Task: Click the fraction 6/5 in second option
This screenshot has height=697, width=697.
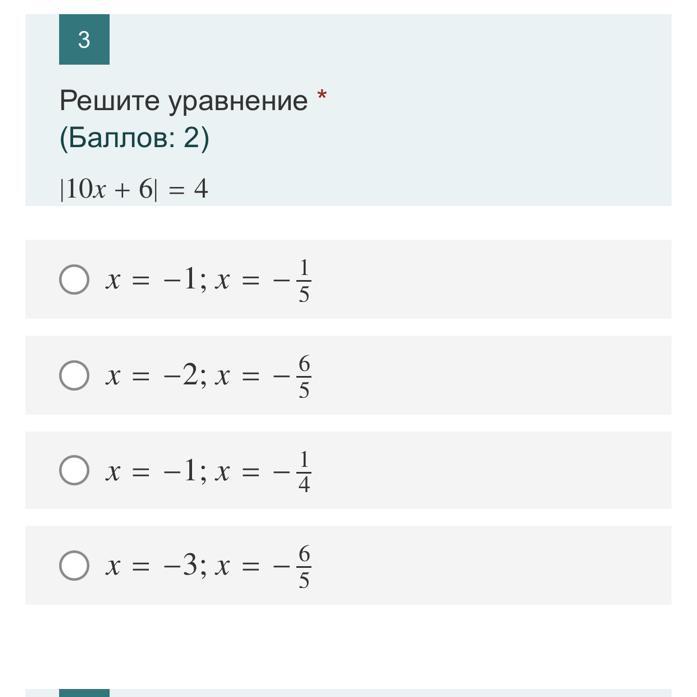Action: (304, 377)
